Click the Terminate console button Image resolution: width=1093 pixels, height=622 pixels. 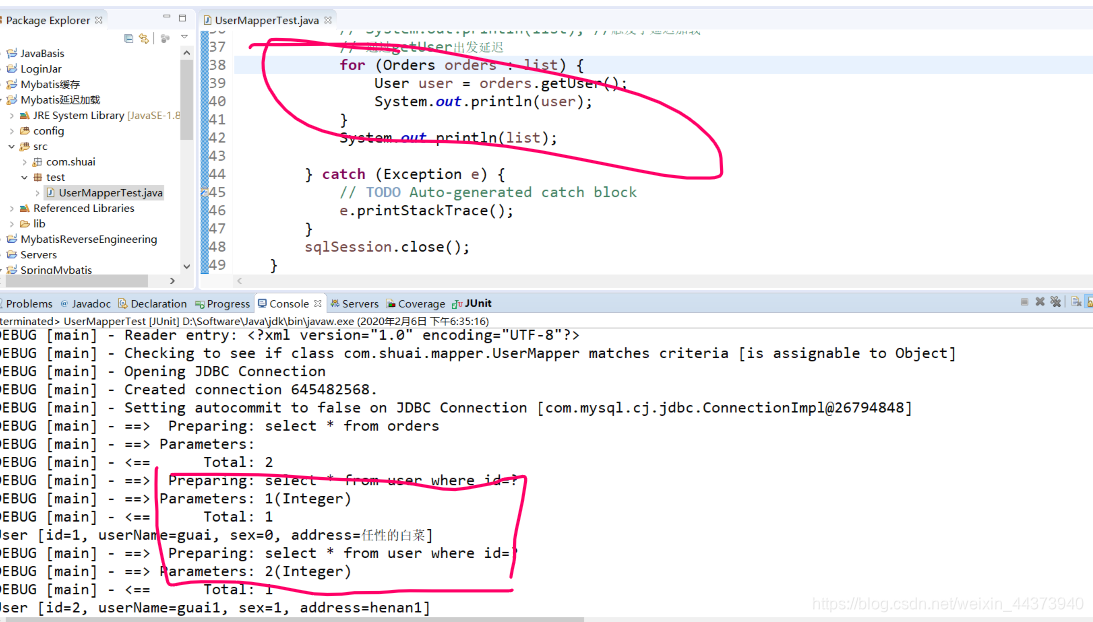point(1024,302)
